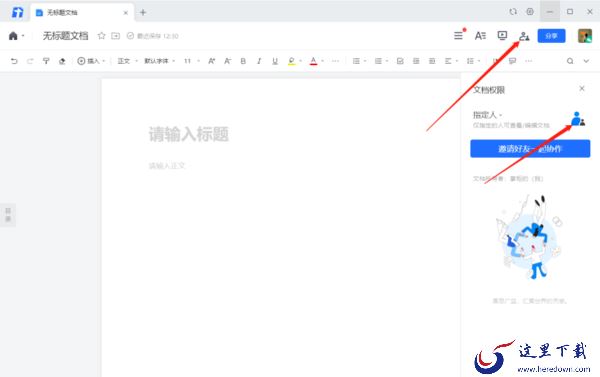Viewport: 600px width, 377px height.
Task: Open the highlight color dropdown arrow
Action: pyautogui.click(x=300, y=61)
